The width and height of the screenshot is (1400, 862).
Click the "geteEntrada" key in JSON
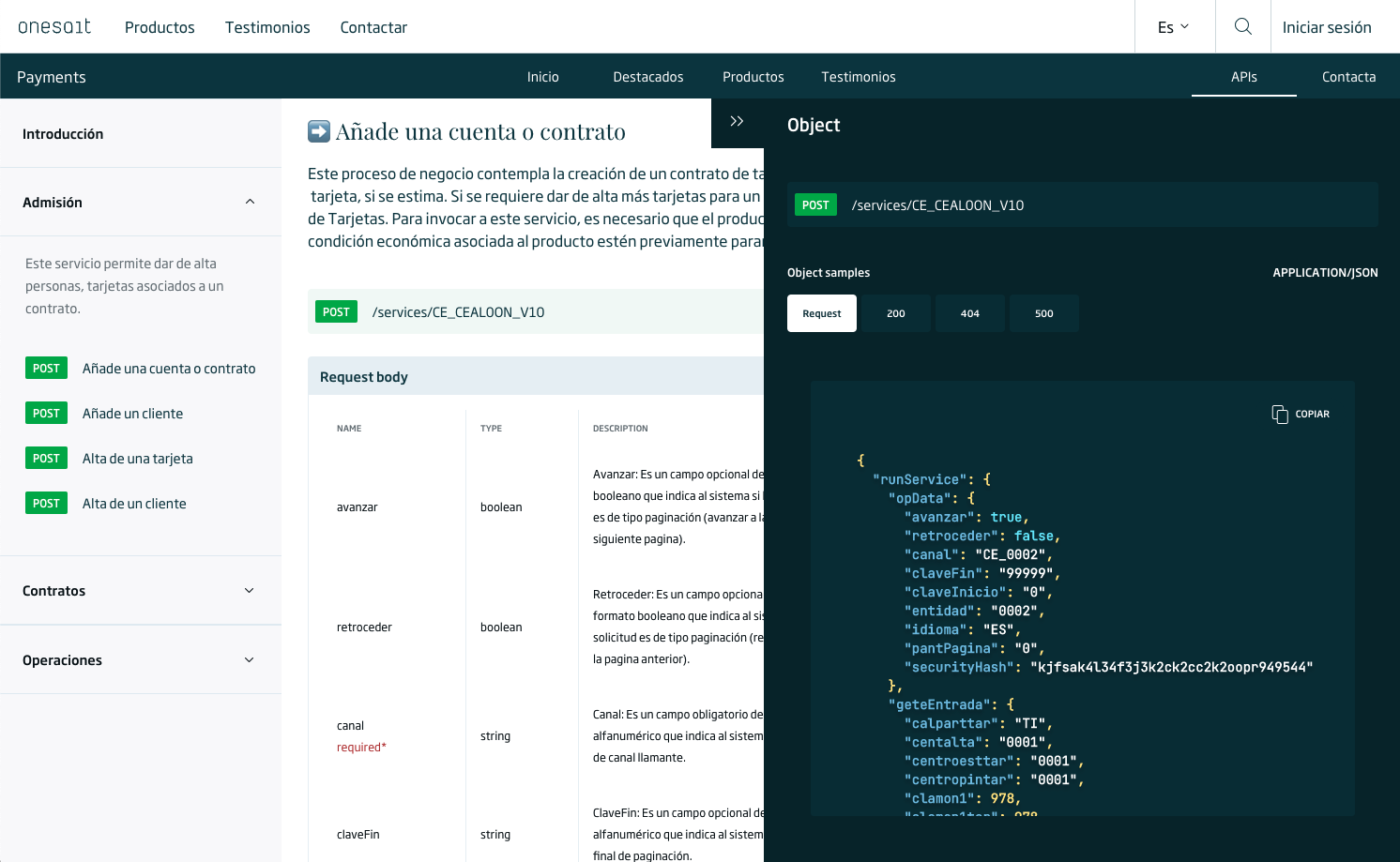point(939,704)
